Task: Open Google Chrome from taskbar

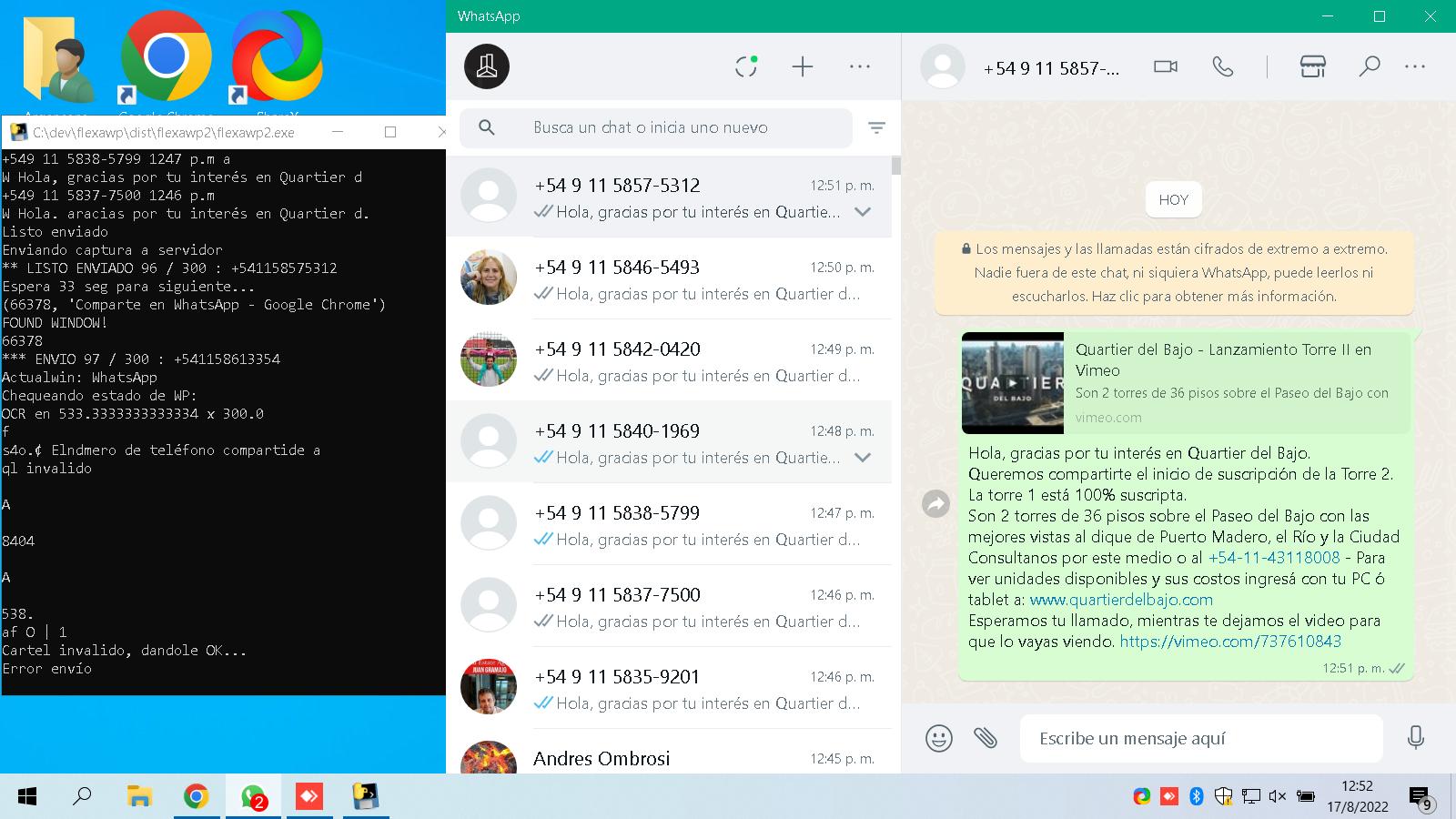Action: point(196,797)
